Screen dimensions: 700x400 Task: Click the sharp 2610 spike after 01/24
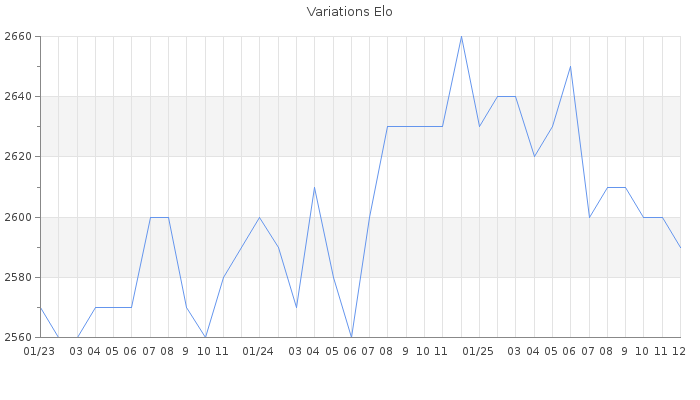click(x=314, y=187)
